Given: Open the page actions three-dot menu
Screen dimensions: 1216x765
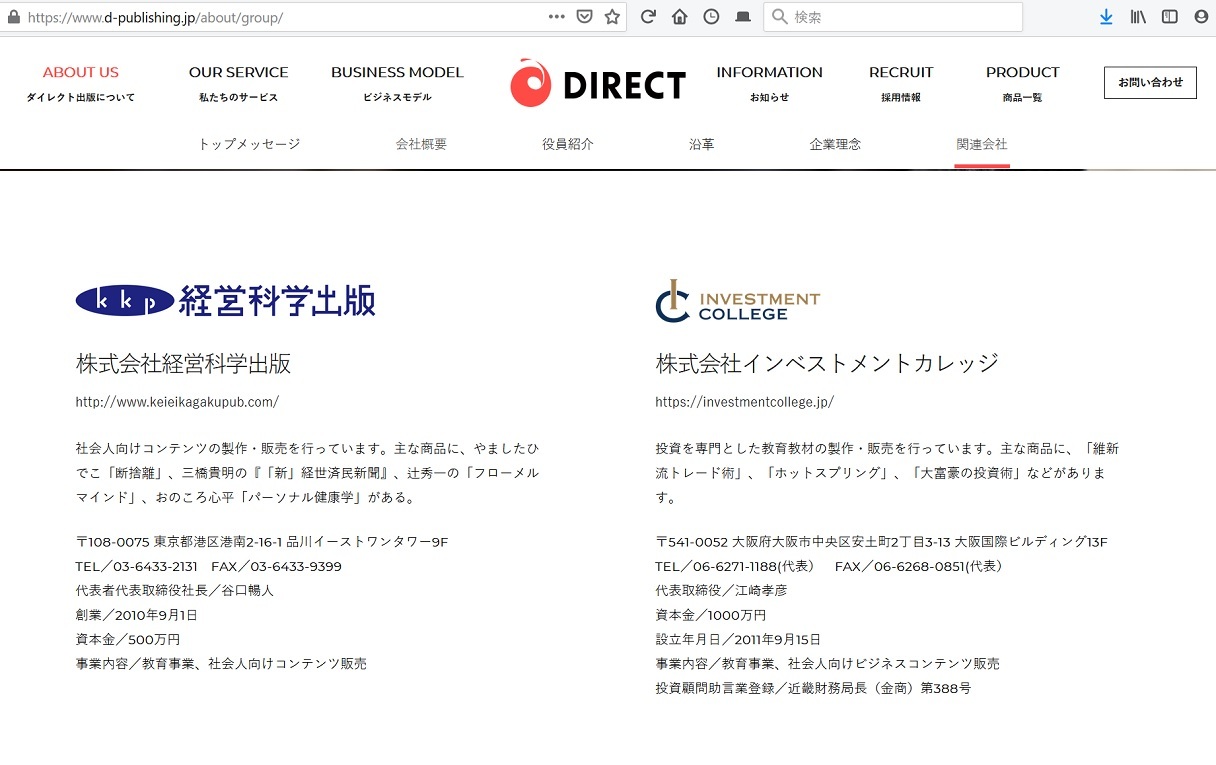Looking at the screenshot, I should [x=557, y=17].
